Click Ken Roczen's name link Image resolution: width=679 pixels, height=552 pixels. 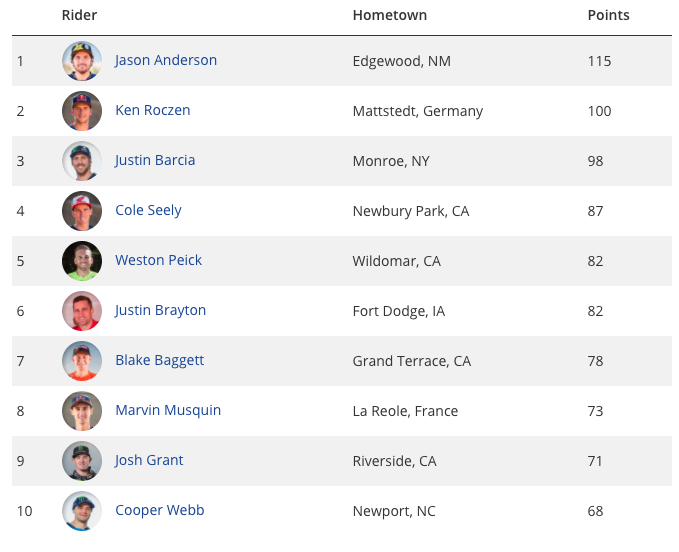(x=152, y=110)
